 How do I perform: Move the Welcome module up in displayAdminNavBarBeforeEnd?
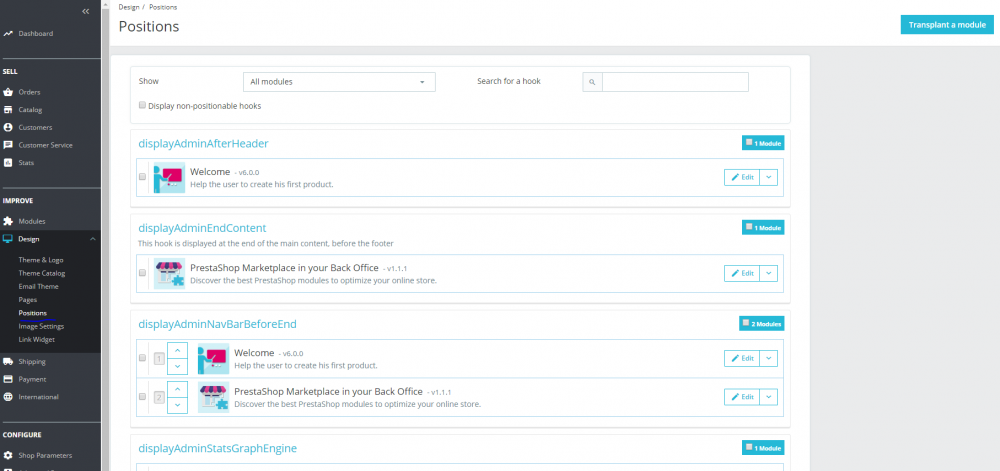[177, 350]
